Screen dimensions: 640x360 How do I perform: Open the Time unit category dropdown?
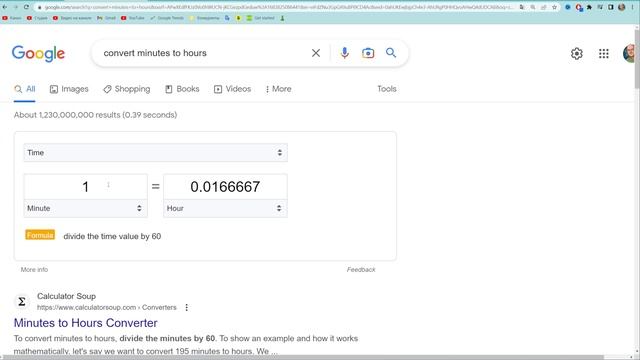click(x=156, y=153)
